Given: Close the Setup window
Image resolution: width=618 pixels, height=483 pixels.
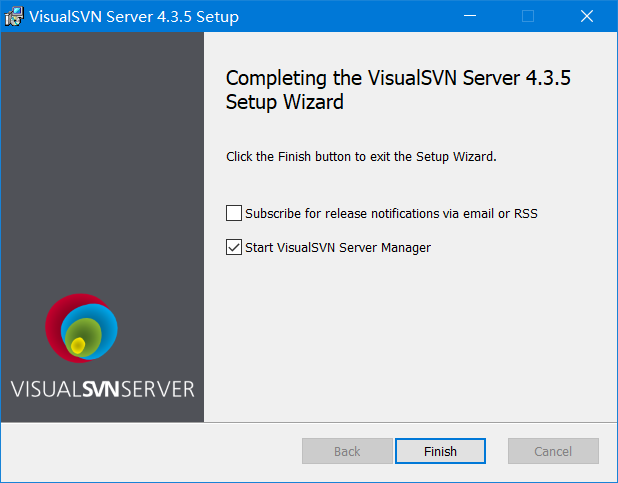Looking at the screenshot, I should click(587, 16).
